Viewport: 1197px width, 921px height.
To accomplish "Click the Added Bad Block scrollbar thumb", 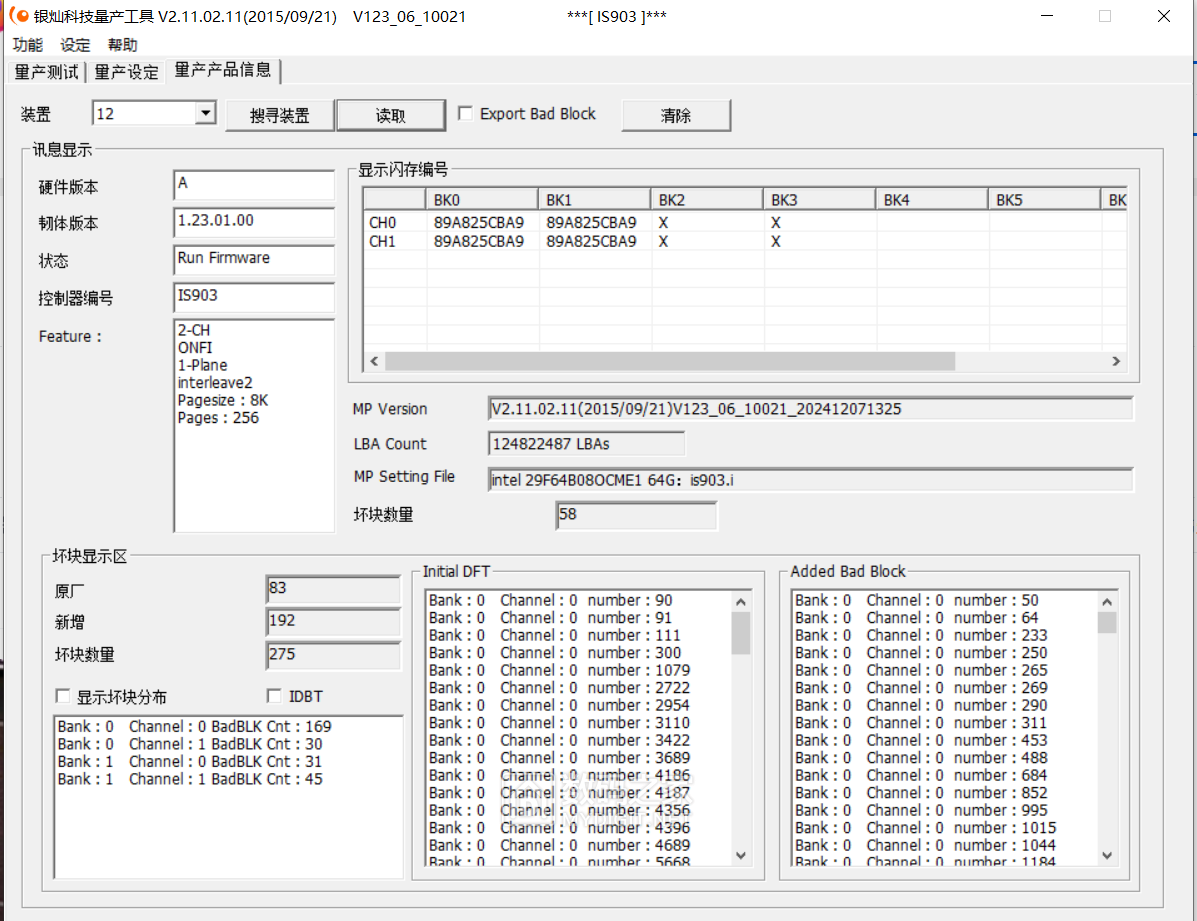I will 1107,622.
